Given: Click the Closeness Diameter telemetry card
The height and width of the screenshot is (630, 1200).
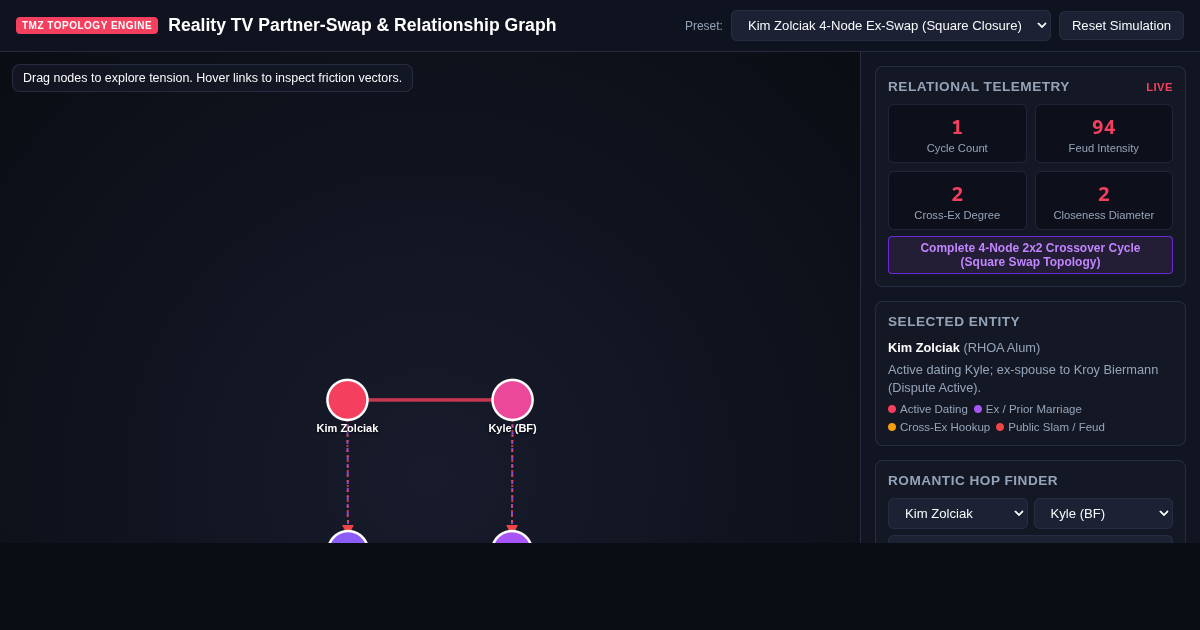Looking at the screenshot, I should 1103,201.
